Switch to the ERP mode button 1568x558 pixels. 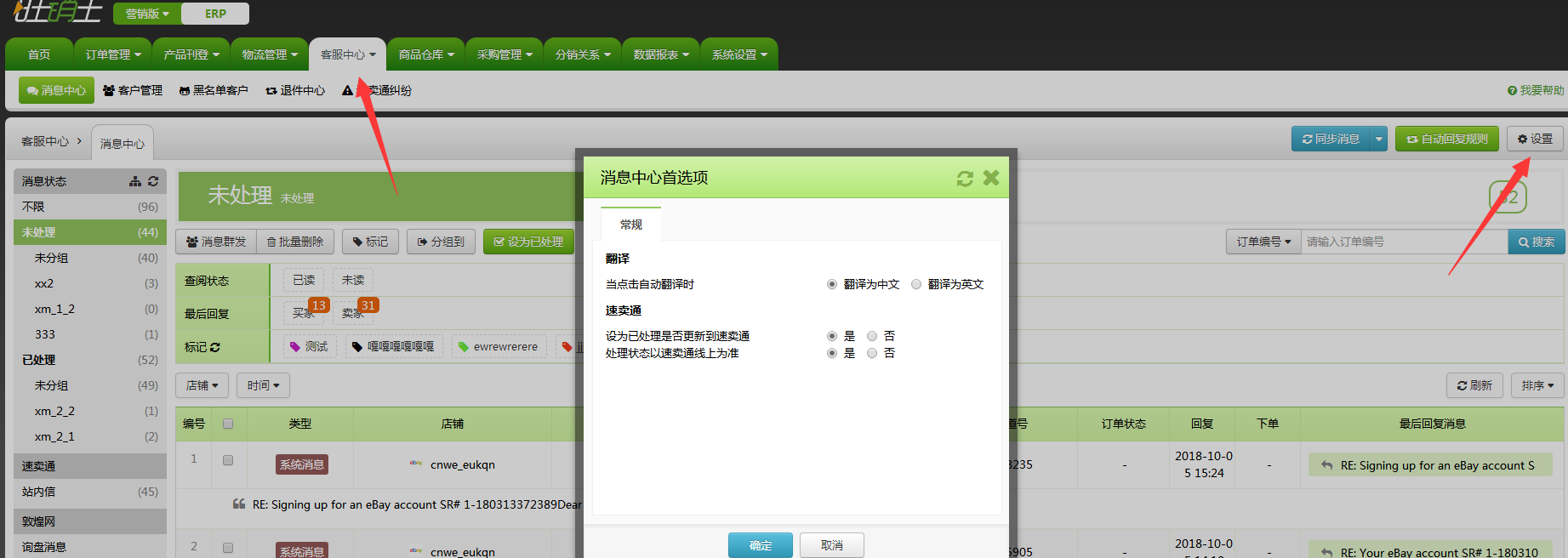coord(215,14)
